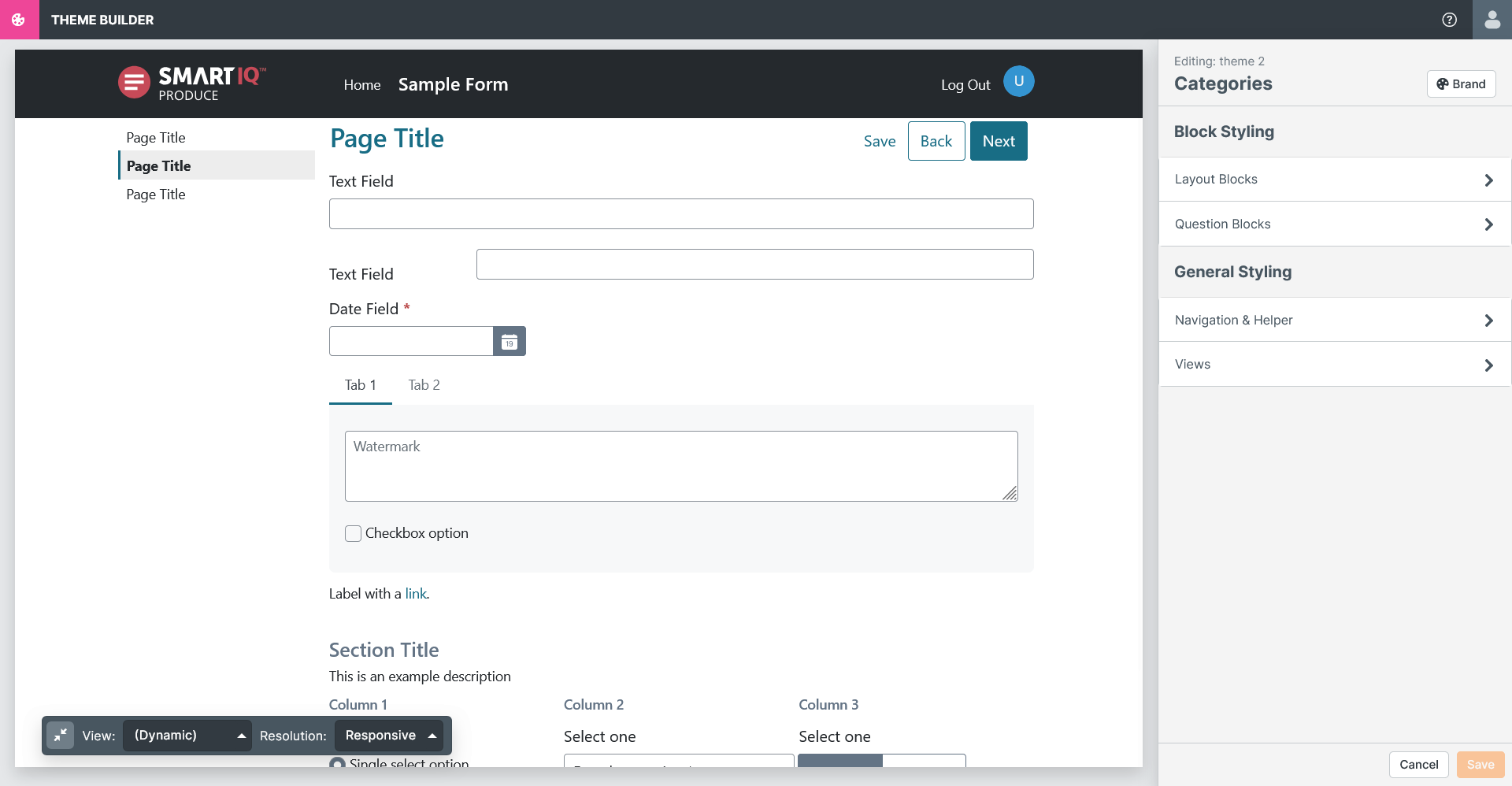Switch to Tab 1
Viewport: 1512px width, 786px height.
(x=361, y=385)
